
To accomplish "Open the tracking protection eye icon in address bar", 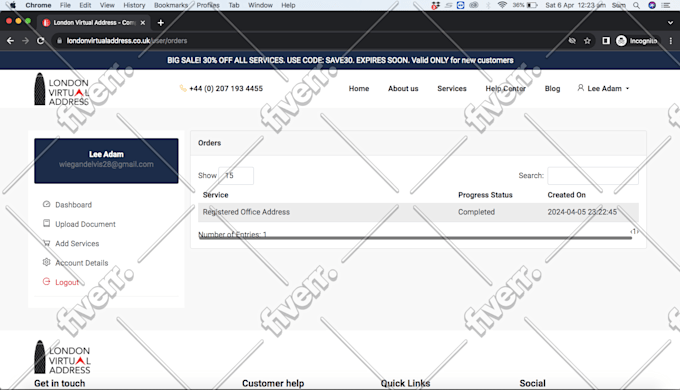I will [572, 41].
